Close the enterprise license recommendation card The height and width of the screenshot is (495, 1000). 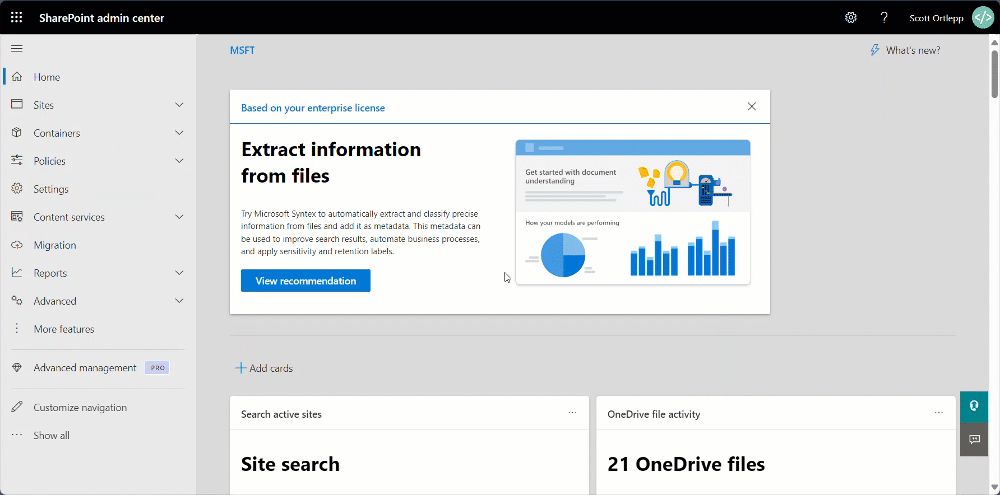pos(752,107)
